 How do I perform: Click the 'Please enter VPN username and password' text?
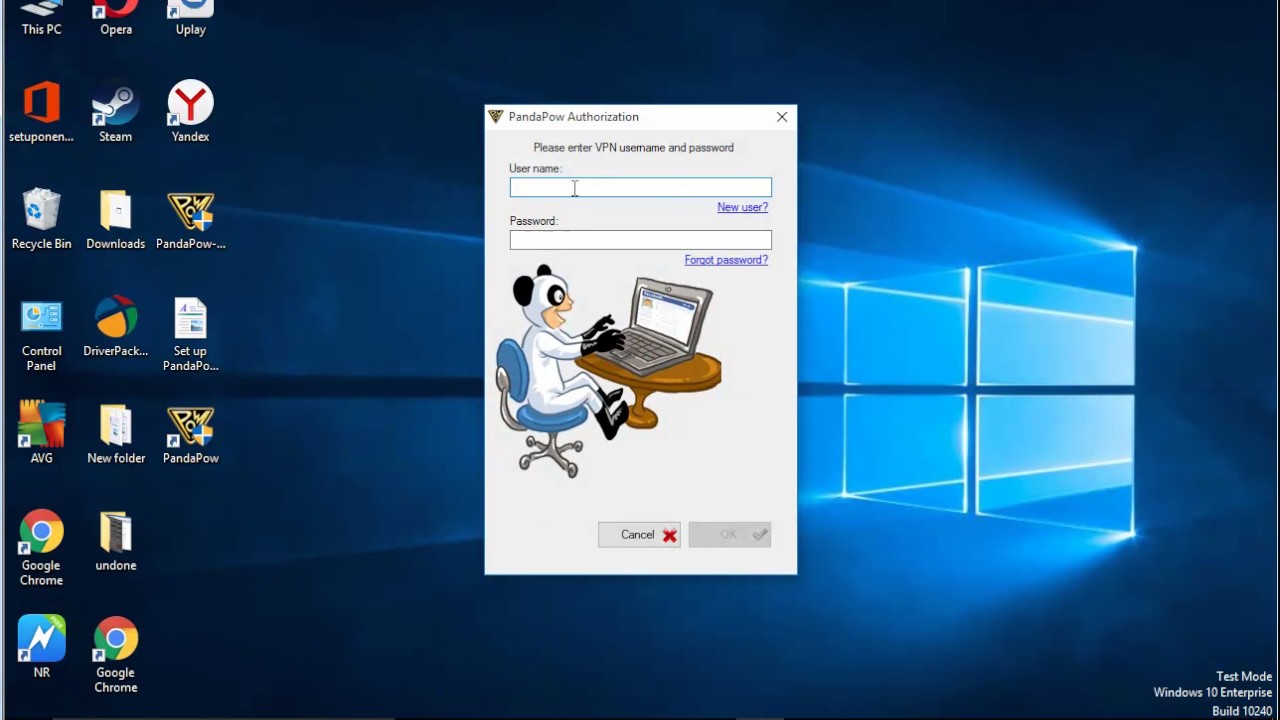pyautogui.click(x=634, y=147)
